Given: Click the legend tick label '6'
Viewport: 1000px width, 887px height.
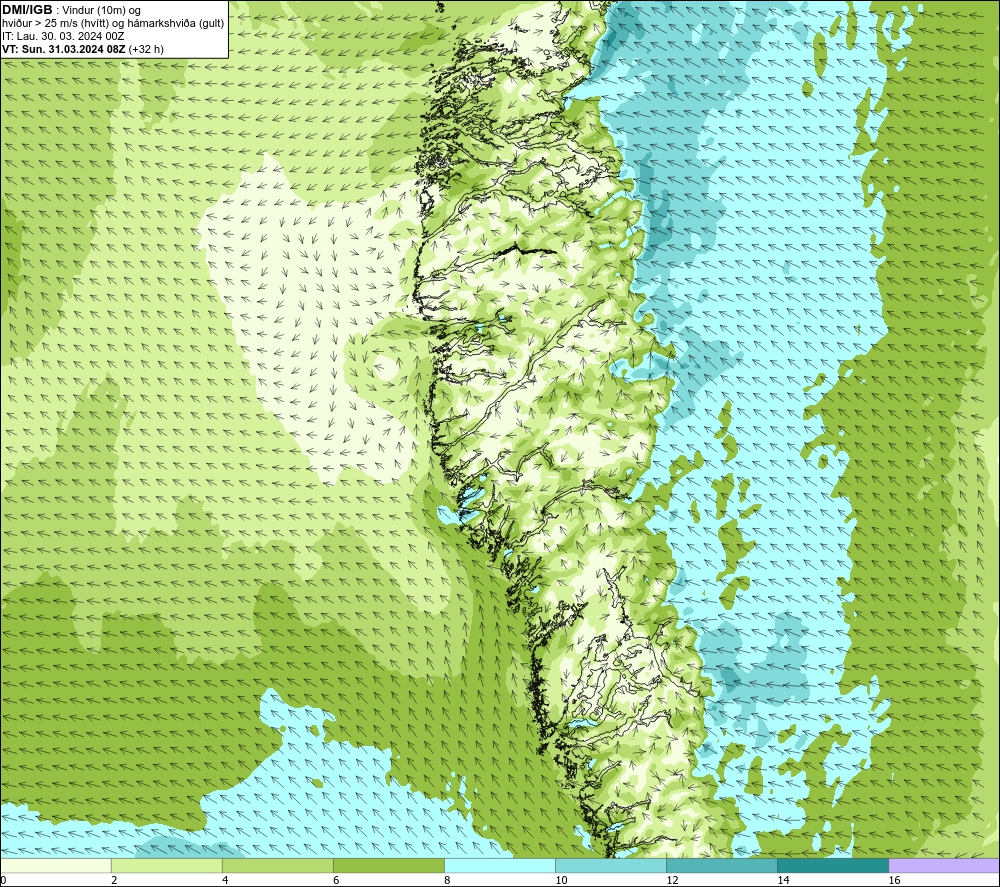Looking at the screenshot, I should 336,880.
